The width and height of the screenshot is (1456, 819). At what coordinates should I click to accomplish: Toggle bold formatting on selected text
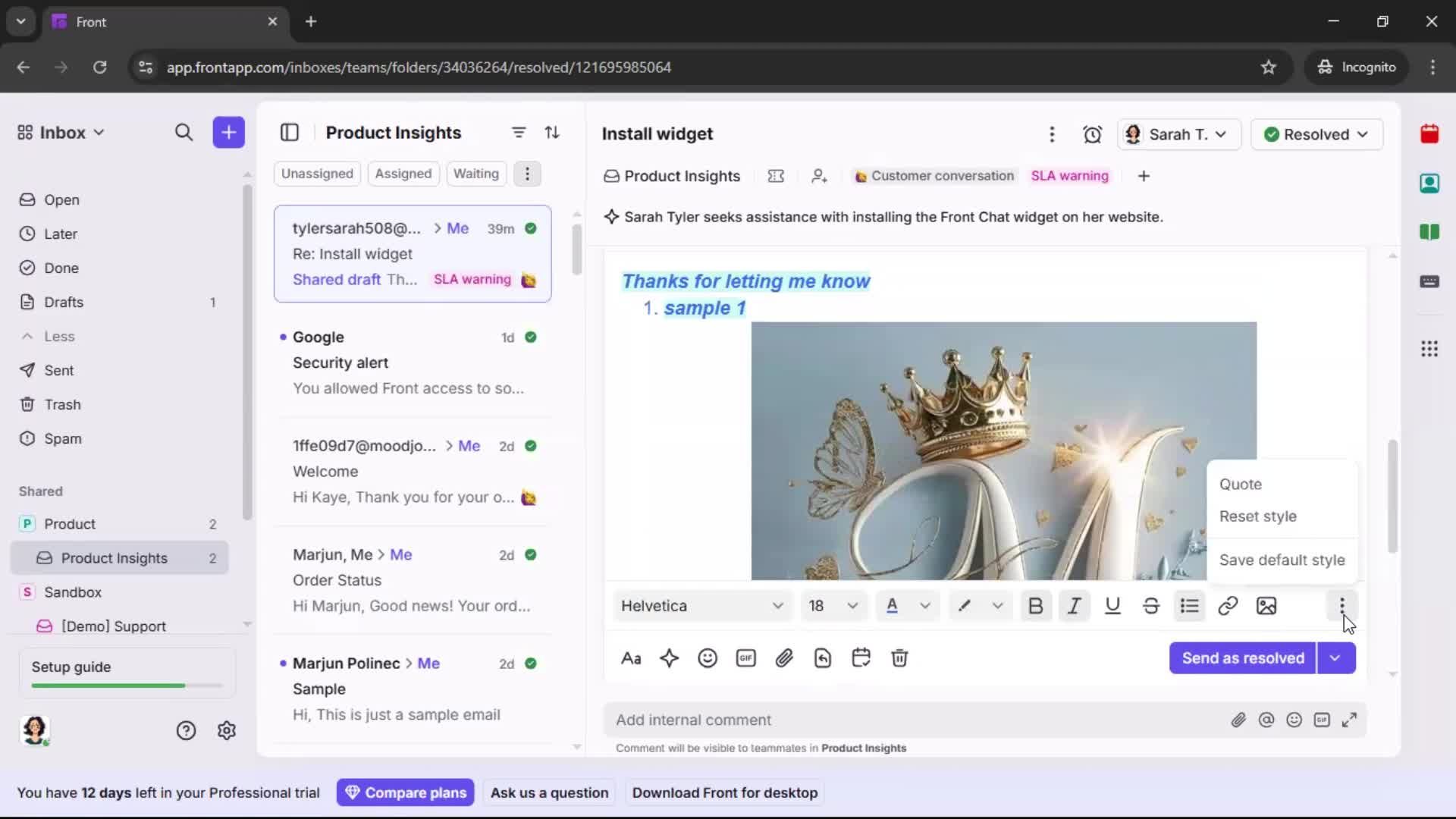(1036, 606)
